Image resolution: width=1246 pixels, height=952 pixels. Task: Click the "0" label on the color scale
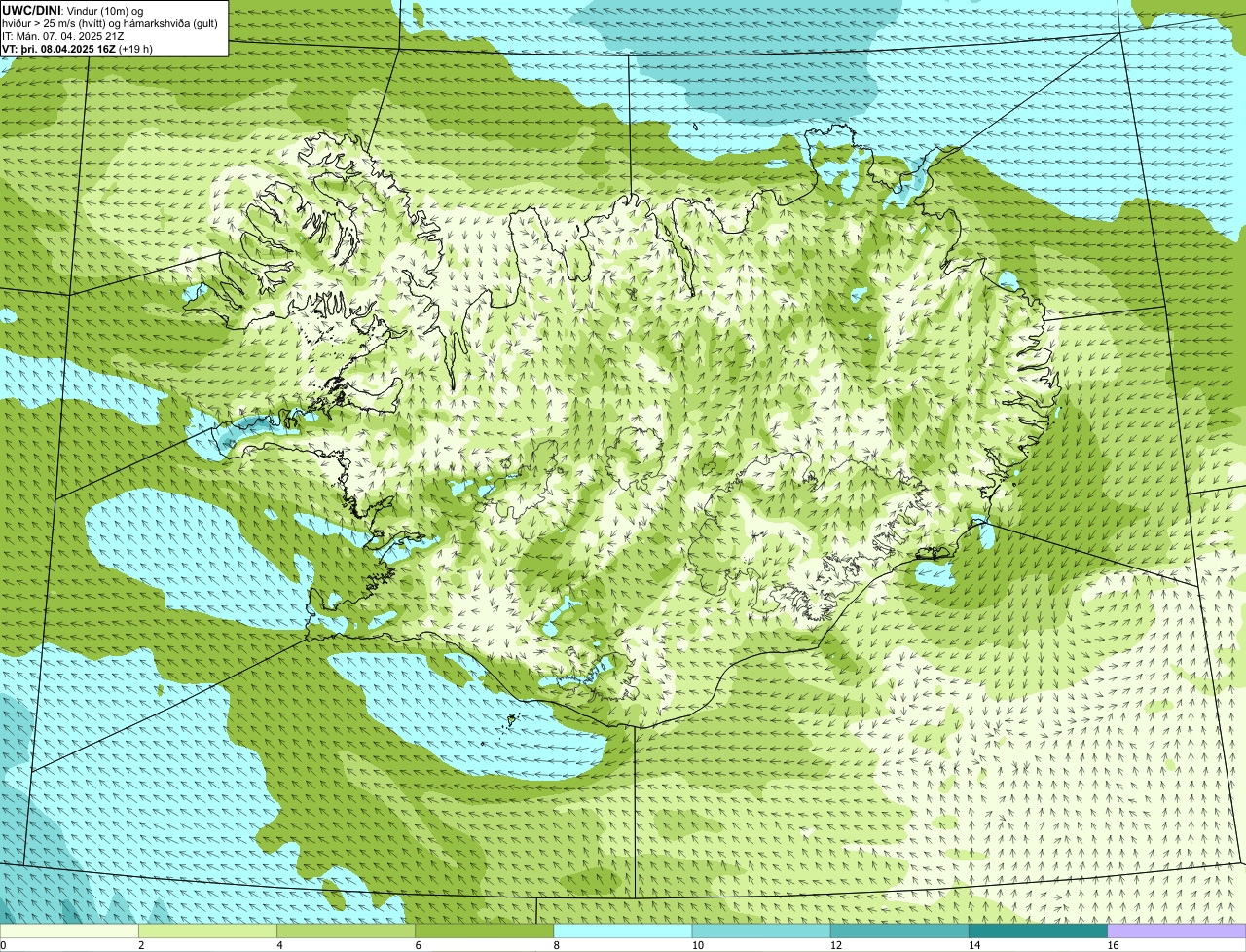coord(4,945)
